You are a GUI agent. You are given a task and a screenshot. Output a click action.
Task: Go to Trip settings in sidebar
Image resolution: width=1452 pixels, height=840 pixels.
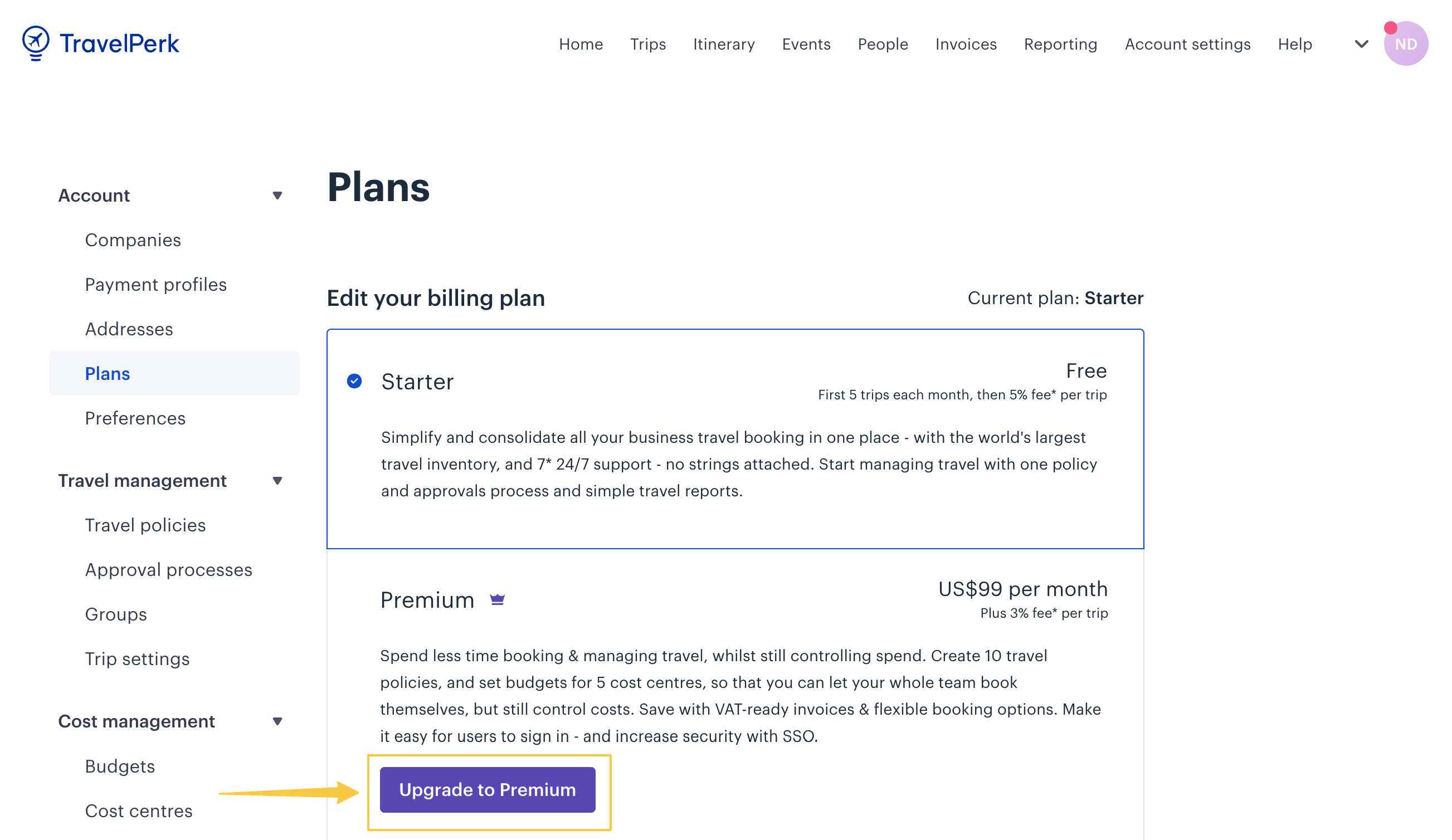coord(137,659)
